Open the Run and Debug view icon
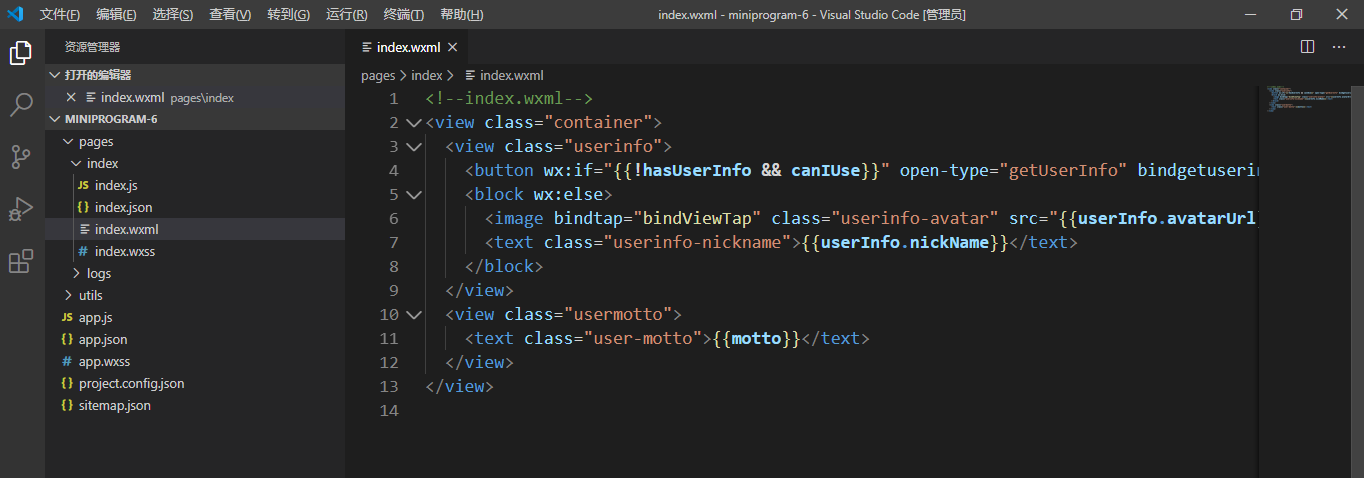The width and height of the screenshot is (1364, 478). [x=21, y=209]
